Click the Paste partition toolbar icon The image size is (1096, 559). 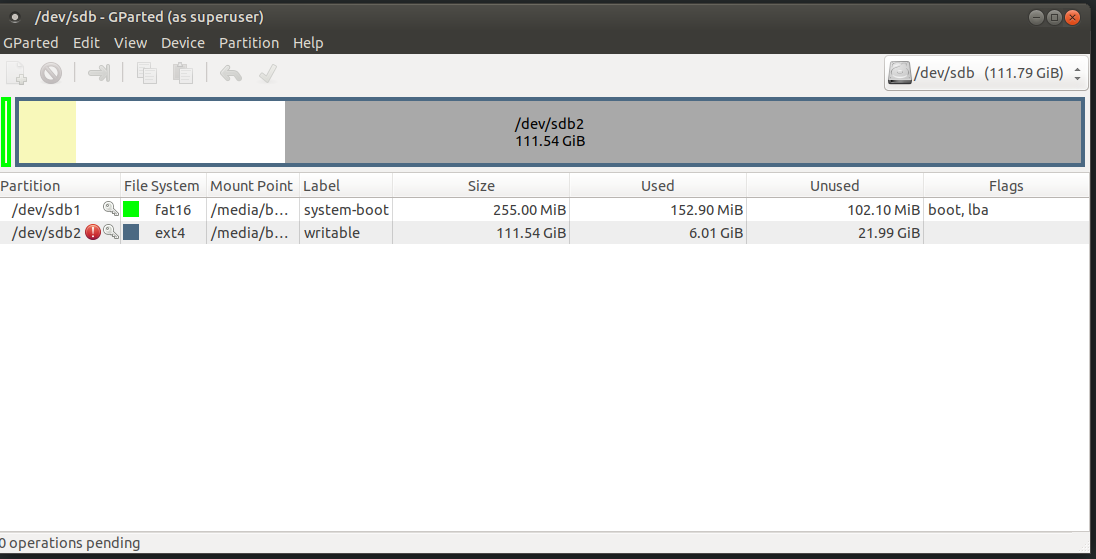coord(182,73)
